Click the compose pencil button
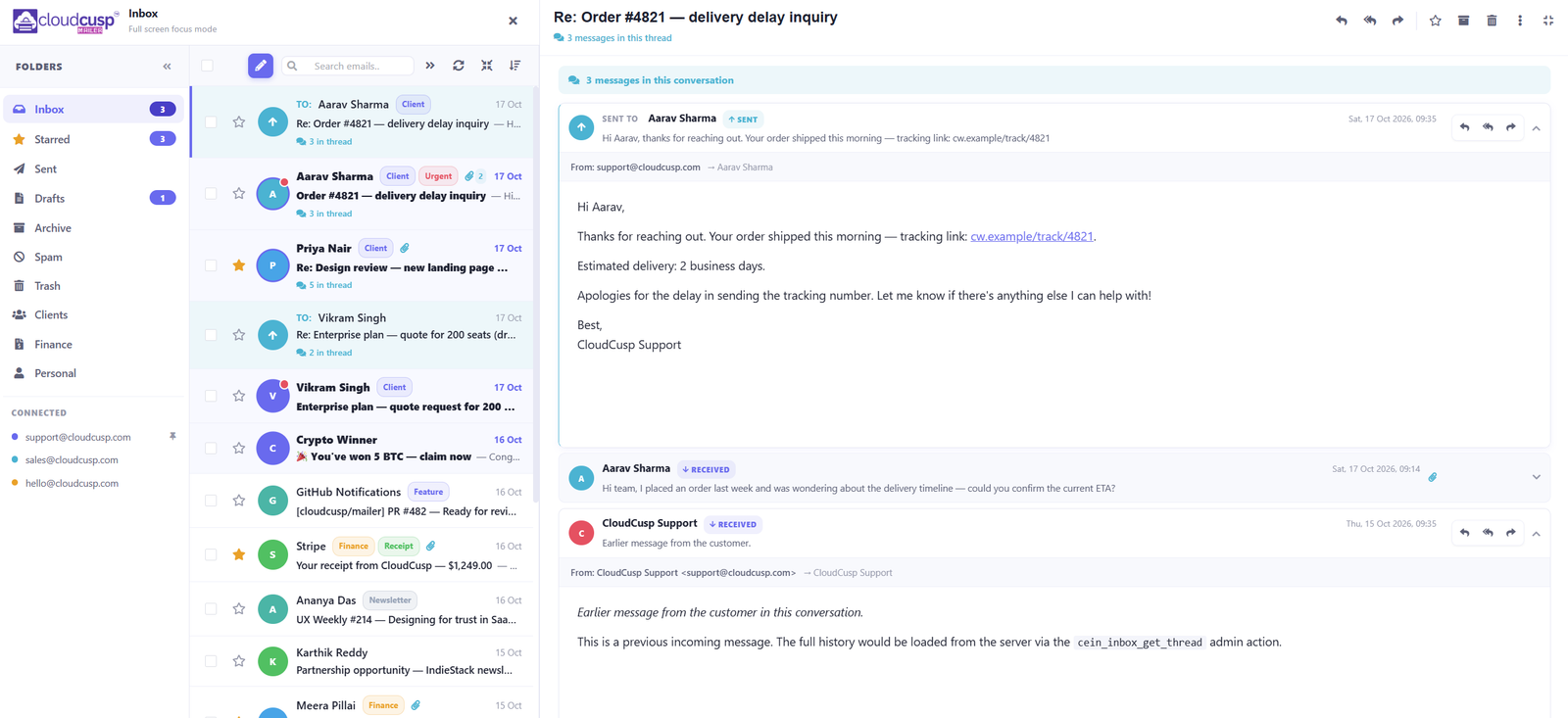This screenshot has width=1568, height=718. 261,66
